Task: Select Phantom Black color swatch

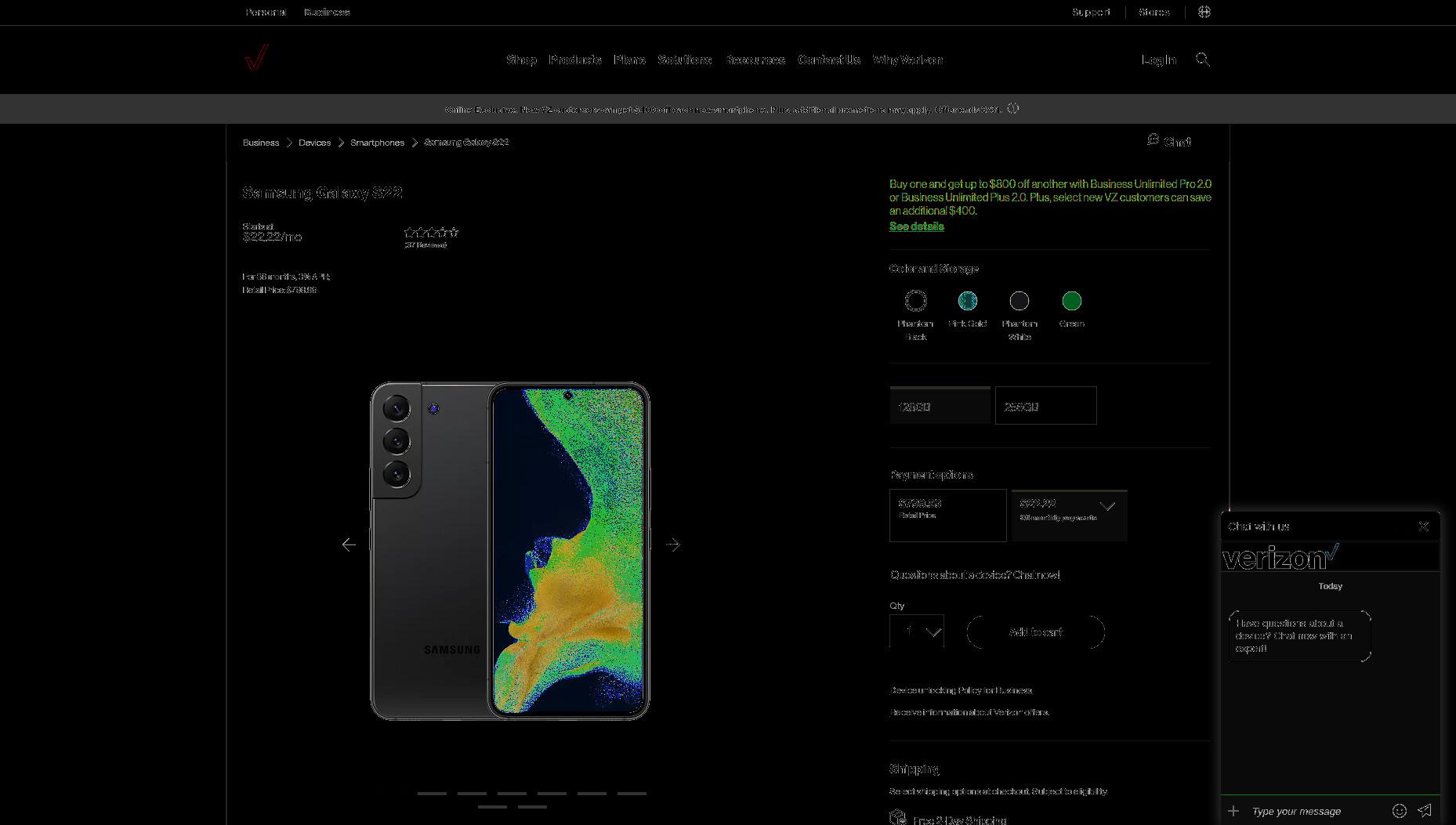Action: 915,301
